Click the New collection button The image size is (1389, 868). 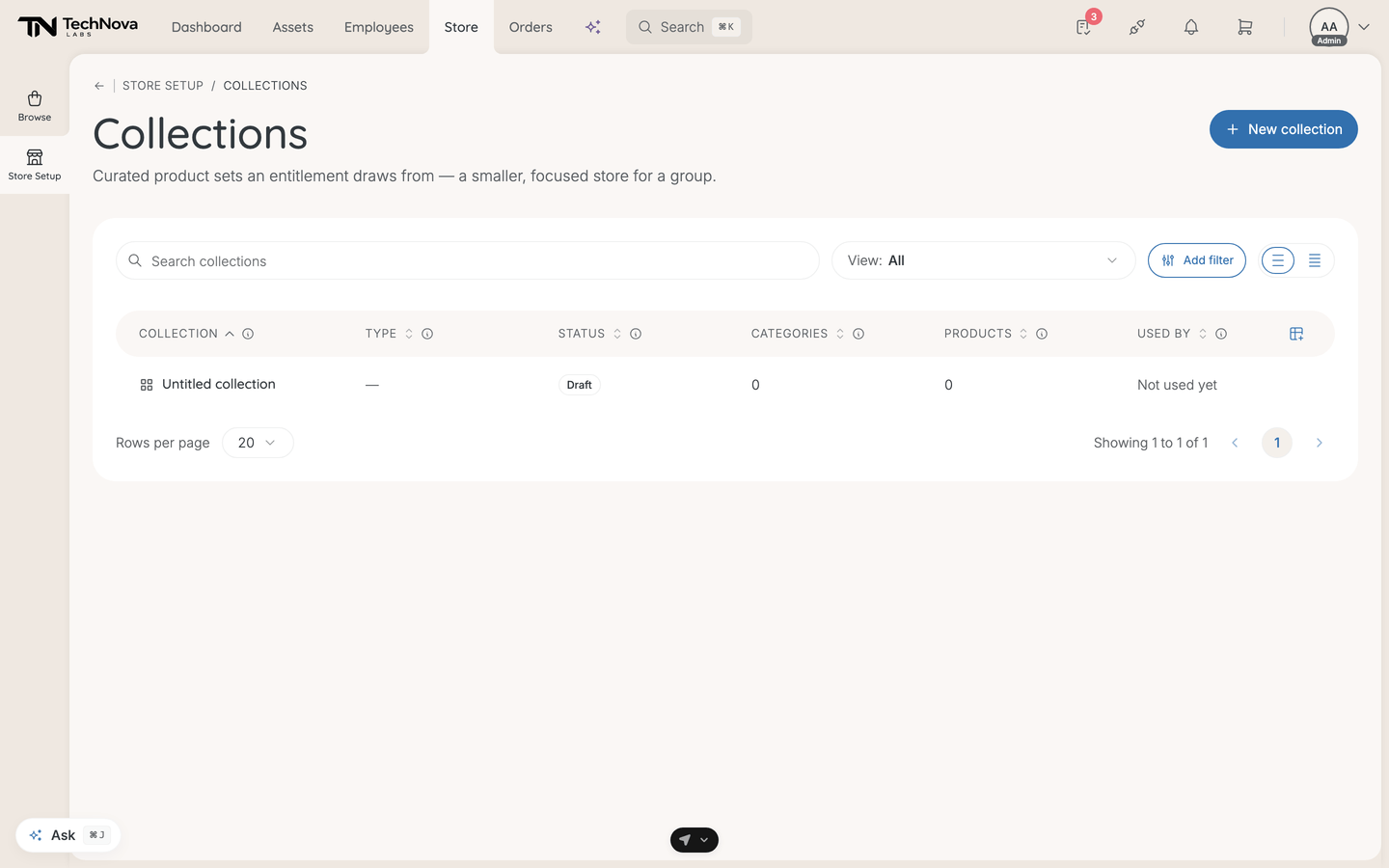1284,129
